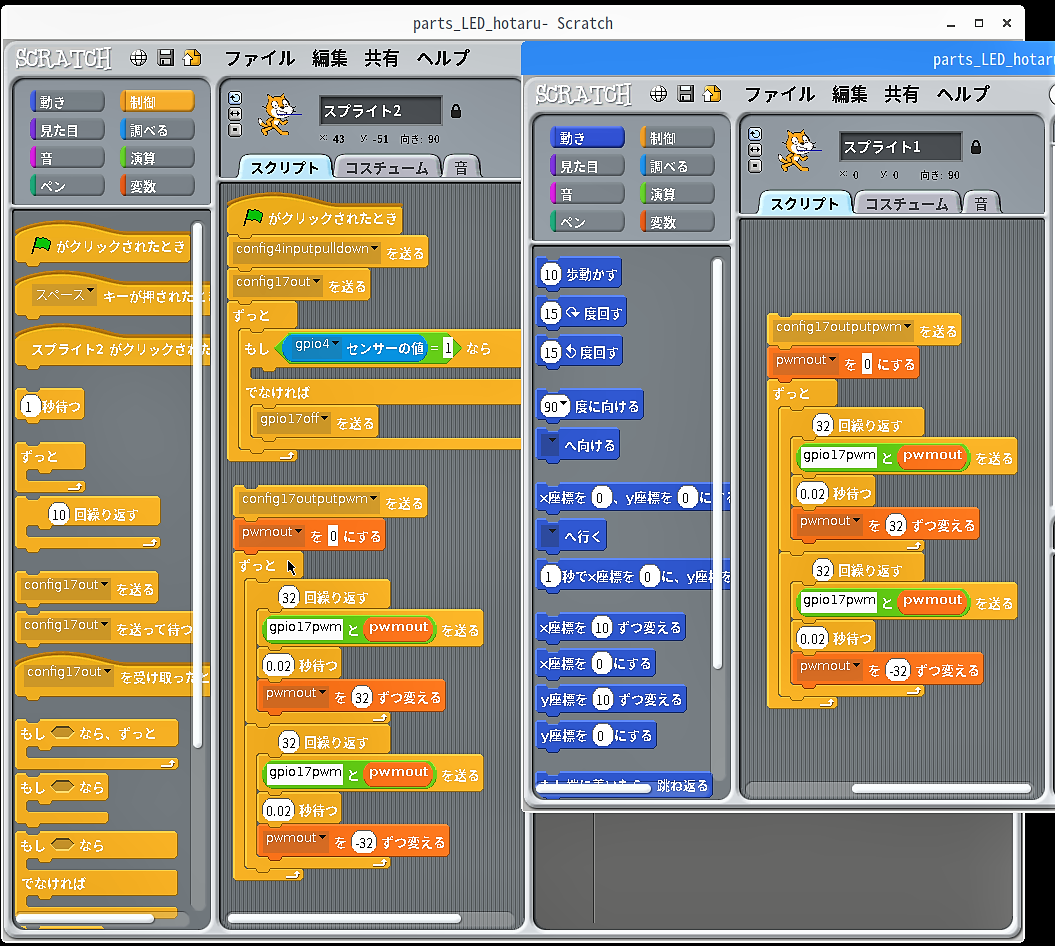Click the share project icon in right Scratch window
This screenshot has height=946, width=1055.
pyautogui.click(x=713, y=94)
